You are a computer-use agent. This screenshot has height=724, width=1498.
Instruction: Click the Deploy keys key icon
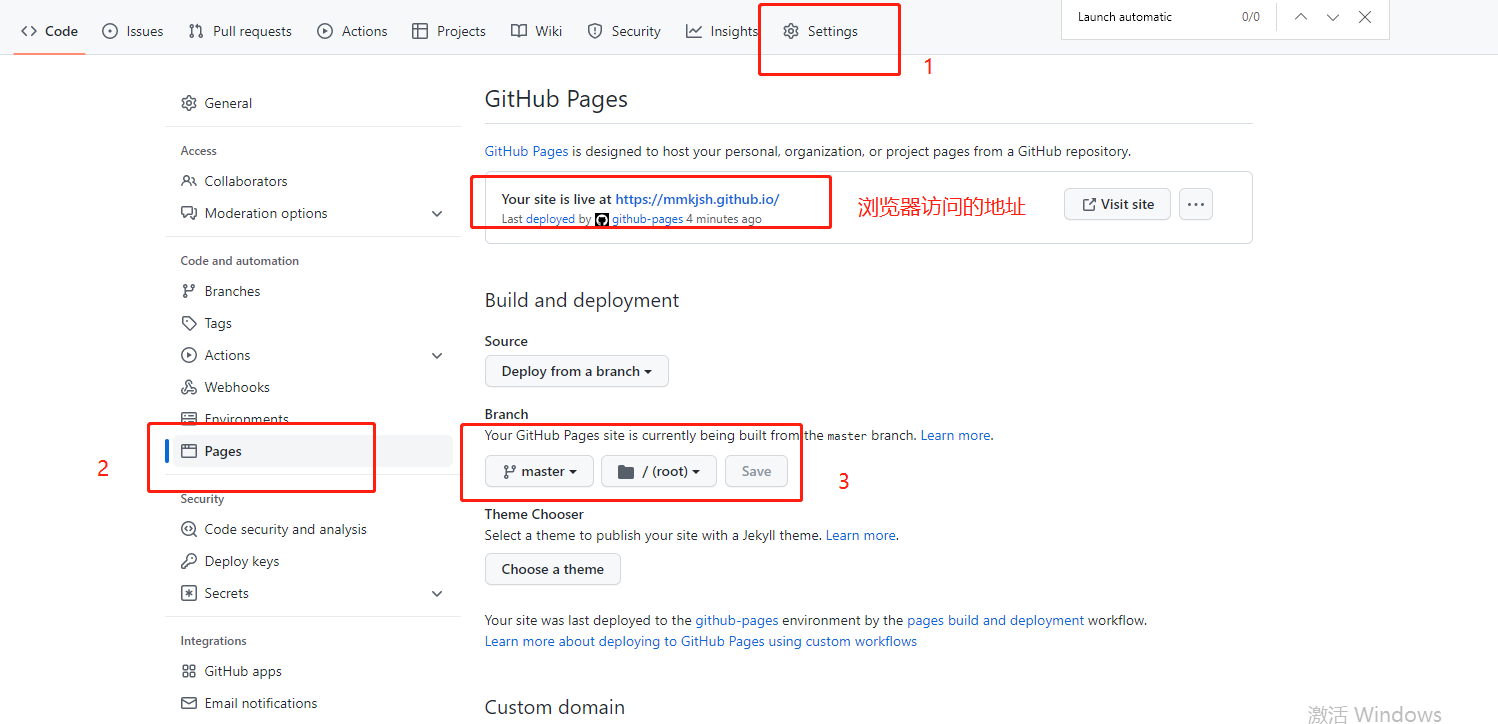click(189, 561)
